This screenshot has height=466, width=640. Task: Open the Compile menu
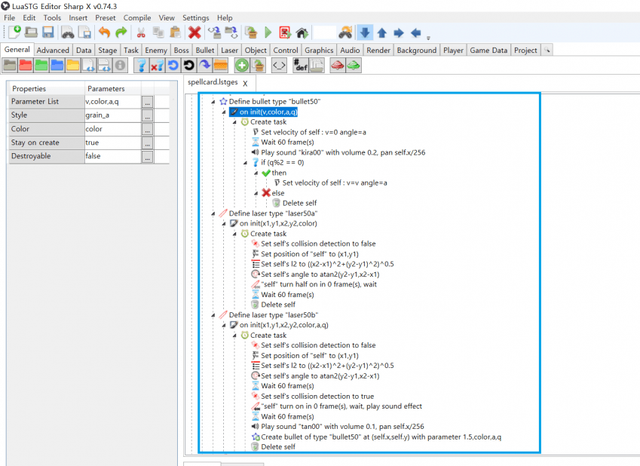pos(137,18)
